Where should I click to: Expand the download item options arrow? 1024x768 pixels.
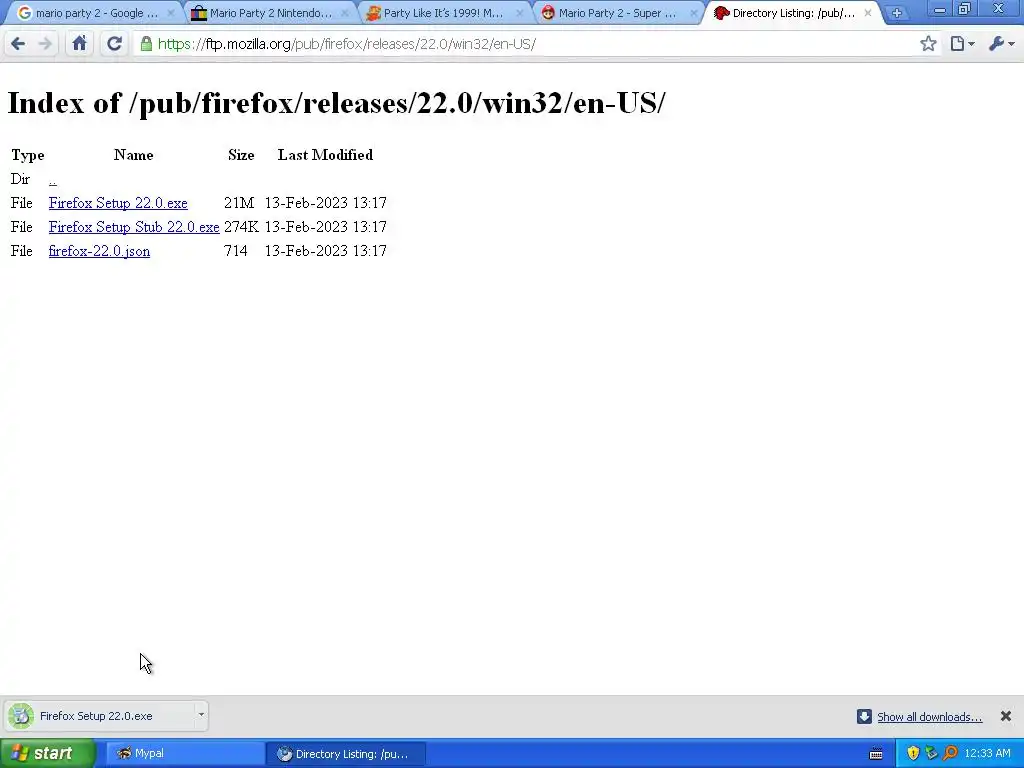[x=201, y=715]
